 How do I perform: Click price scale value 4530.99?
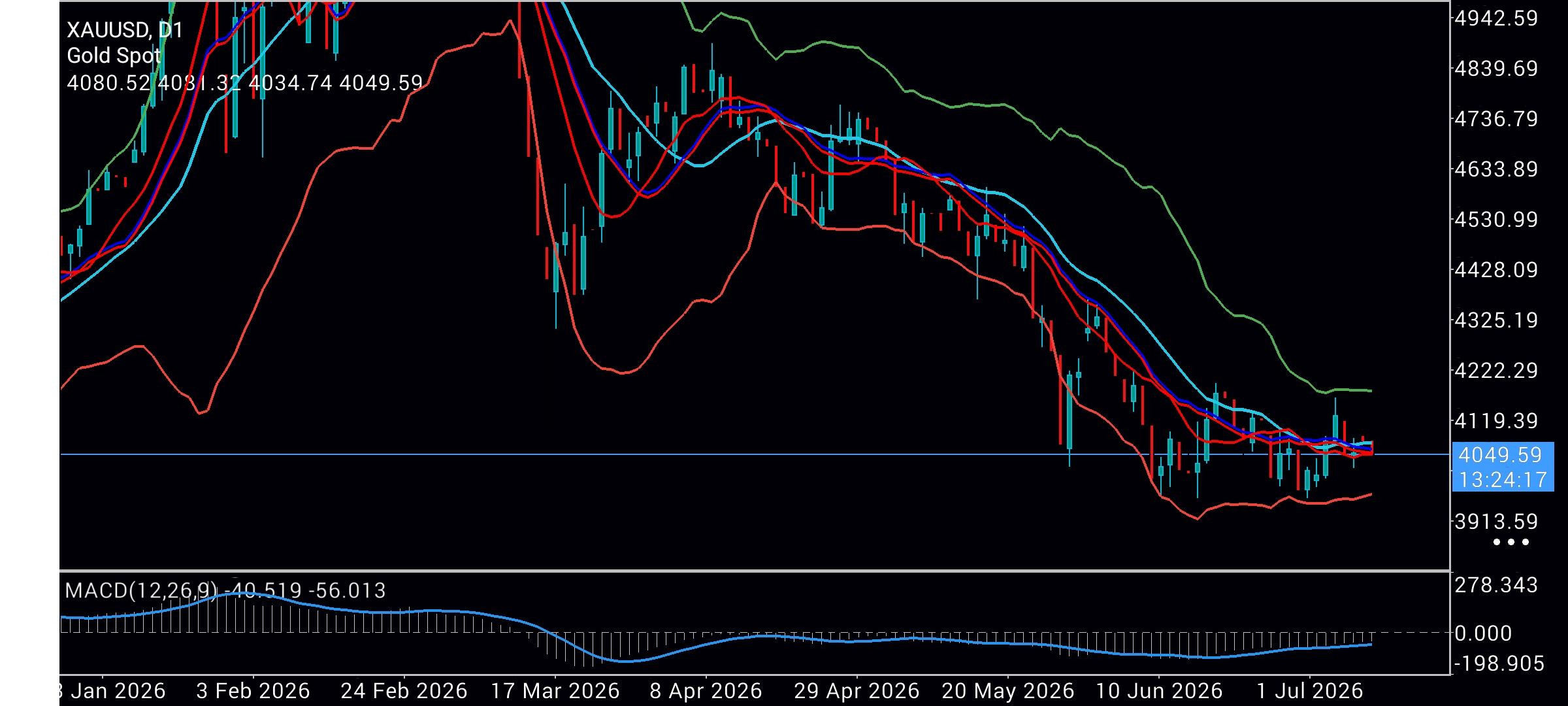pos(1495,220)
